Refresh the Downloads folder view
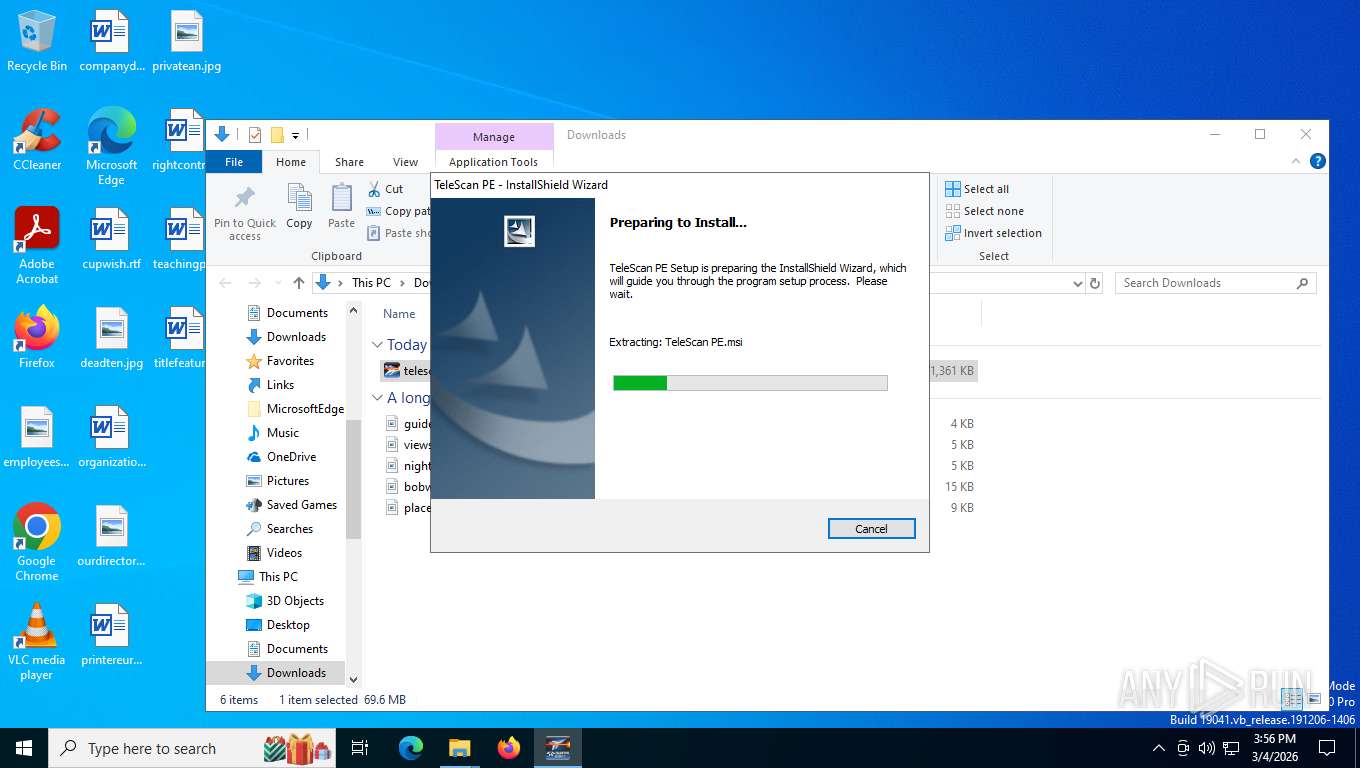This screenshot has height=768, width=1360. 1095,283
